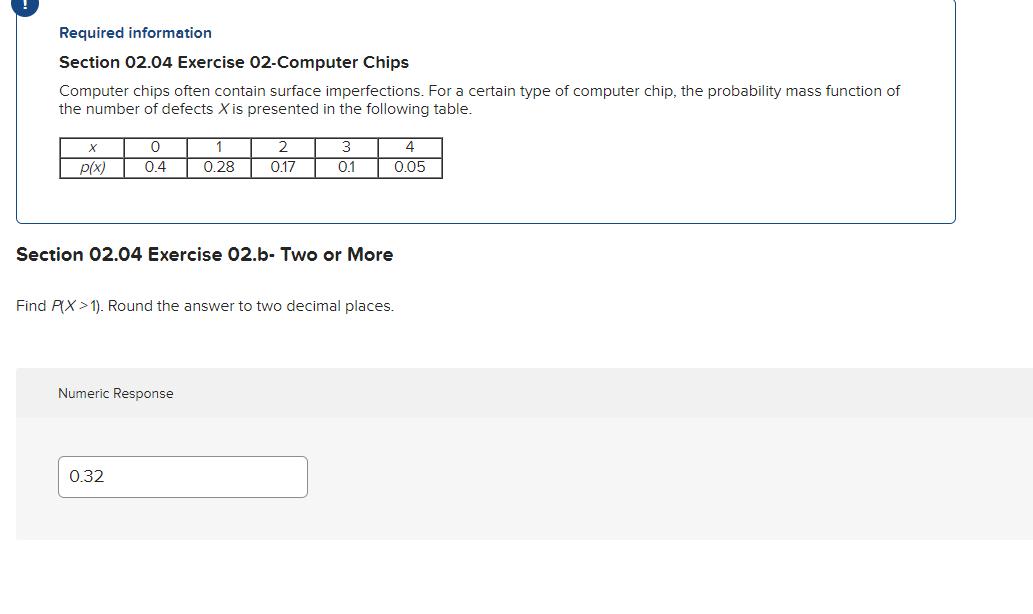Select the answer value 0.32
The image size is (1033, 614).
click(88, 476)
